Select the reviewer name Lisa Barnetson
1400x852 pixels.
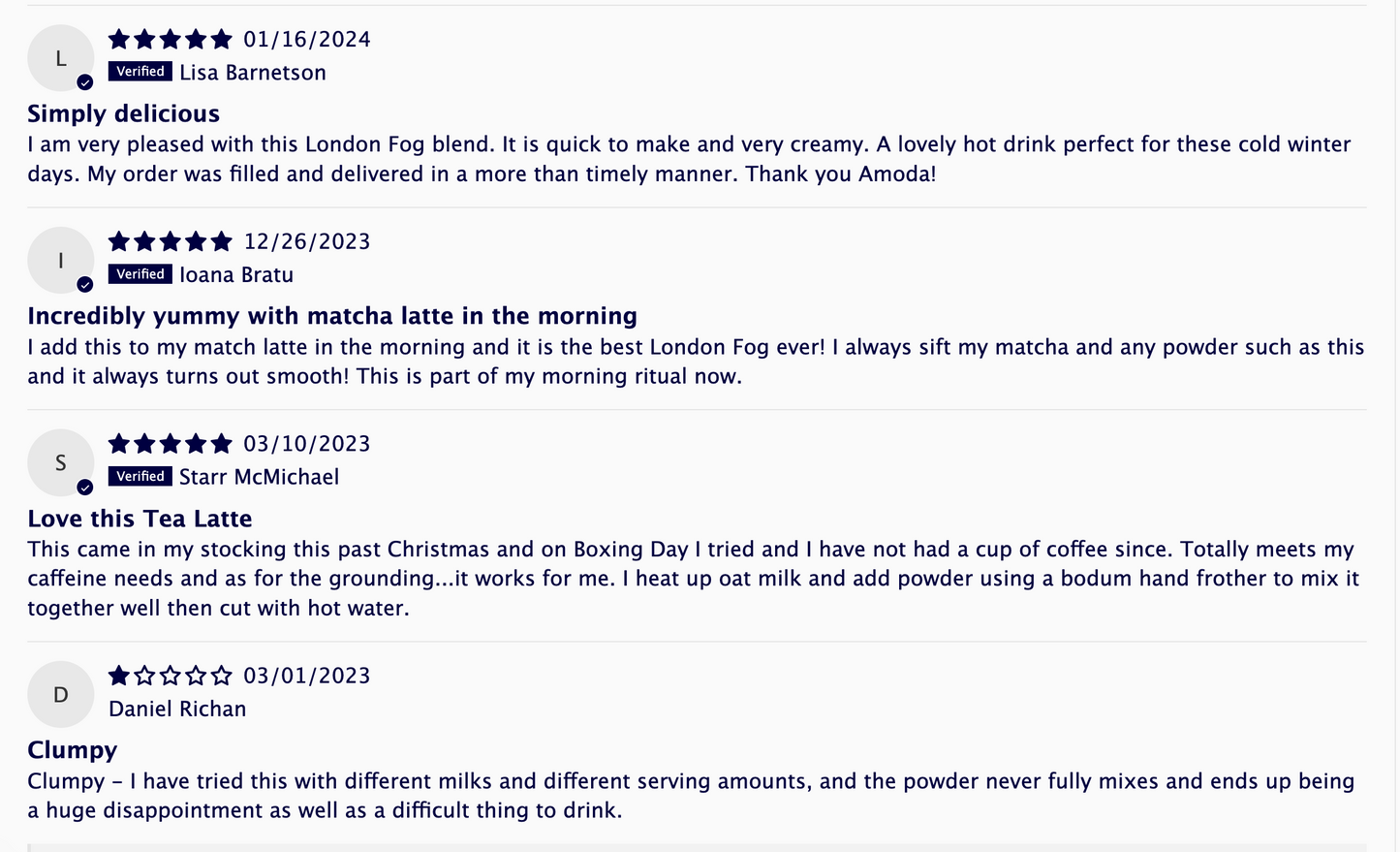pyautogui.click(x=253, y=73)
